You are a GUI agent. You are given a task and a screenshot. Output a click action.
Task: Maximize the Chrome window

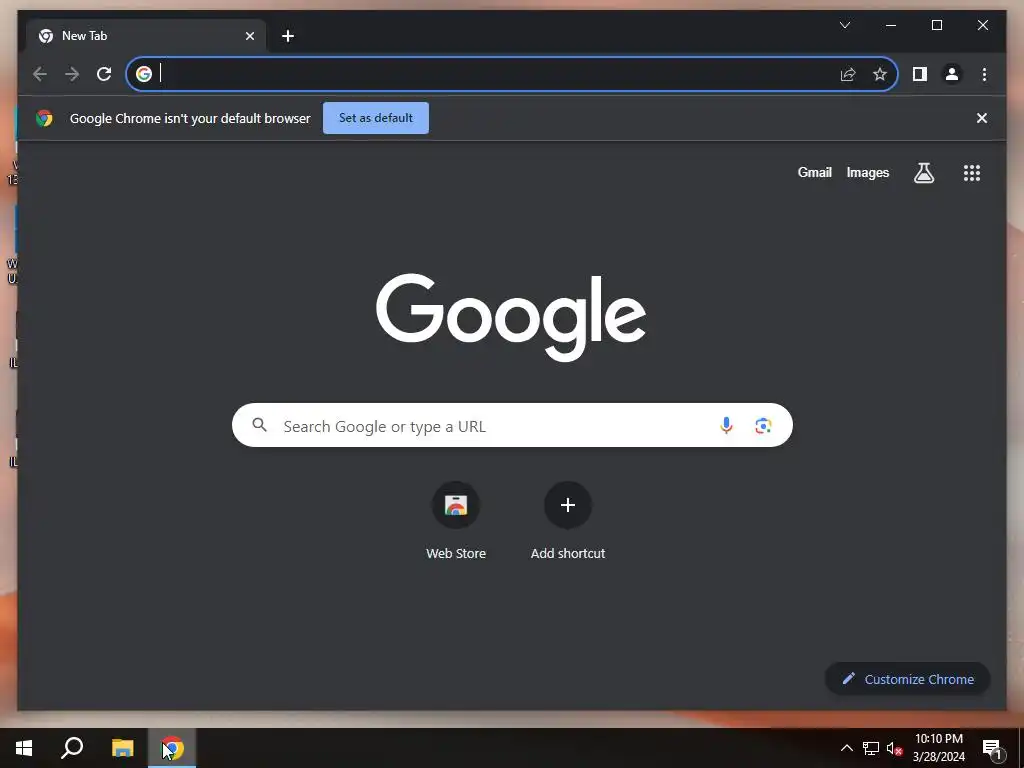(x=936, y=25)
